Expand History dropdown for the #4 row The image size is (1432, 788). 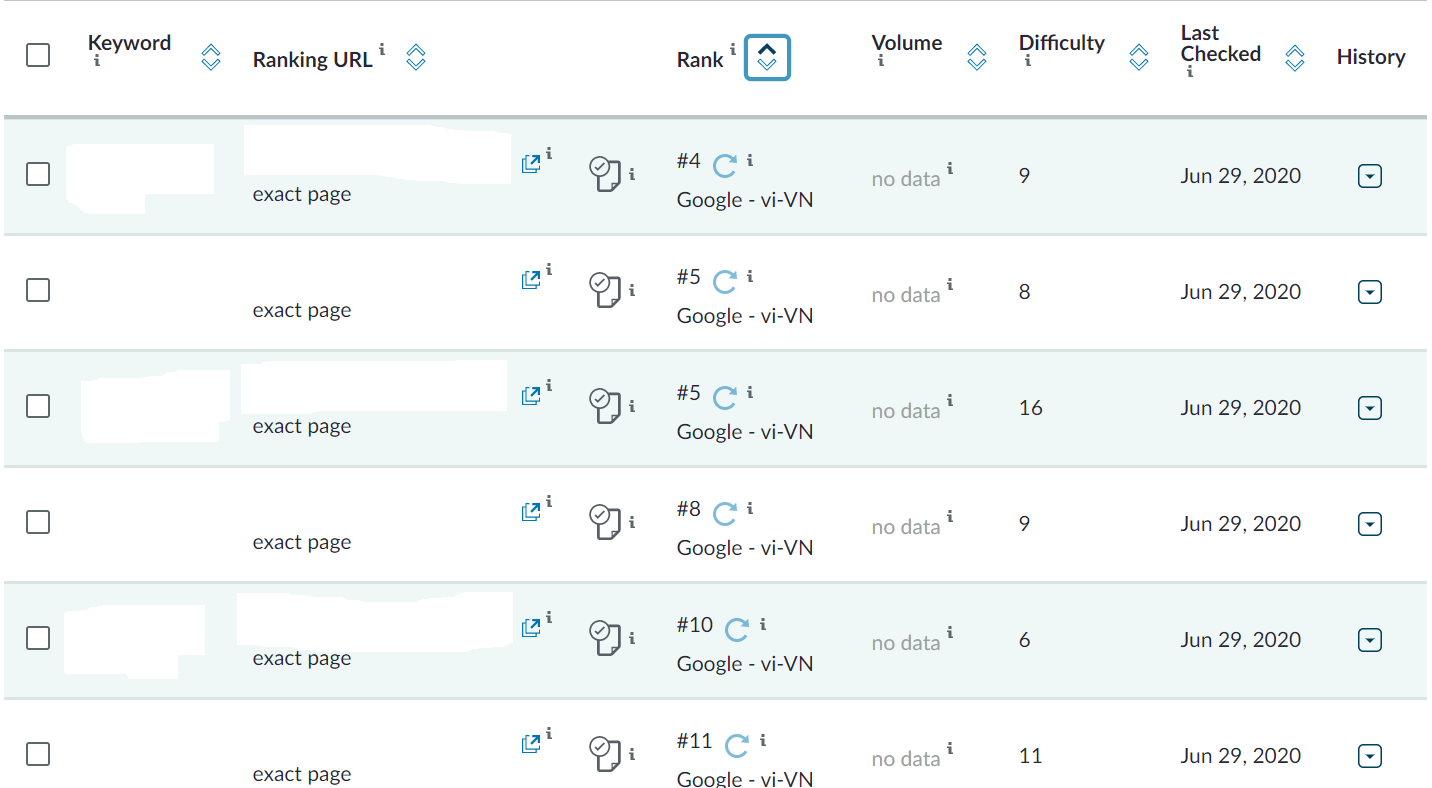click(1370, 176)
